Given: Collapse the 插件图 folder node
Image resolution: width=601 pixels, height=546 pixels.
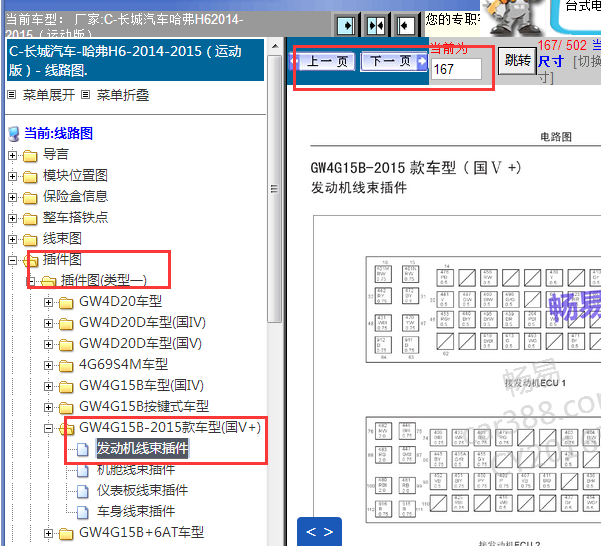Looking at the screenshot, I should pyautogui.click(x=12, y=261).
